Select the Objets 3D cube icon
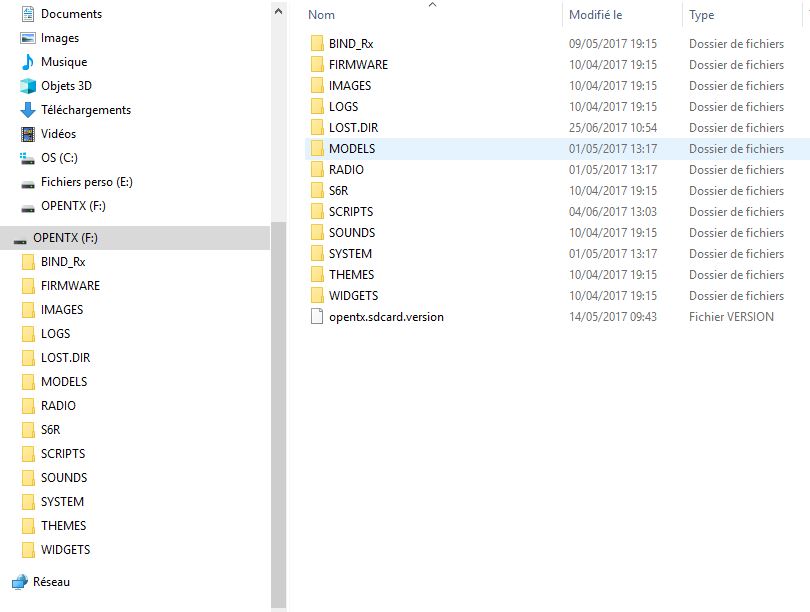Image resolution: width=810 pixels, height=612 pixels. point(28,86)
